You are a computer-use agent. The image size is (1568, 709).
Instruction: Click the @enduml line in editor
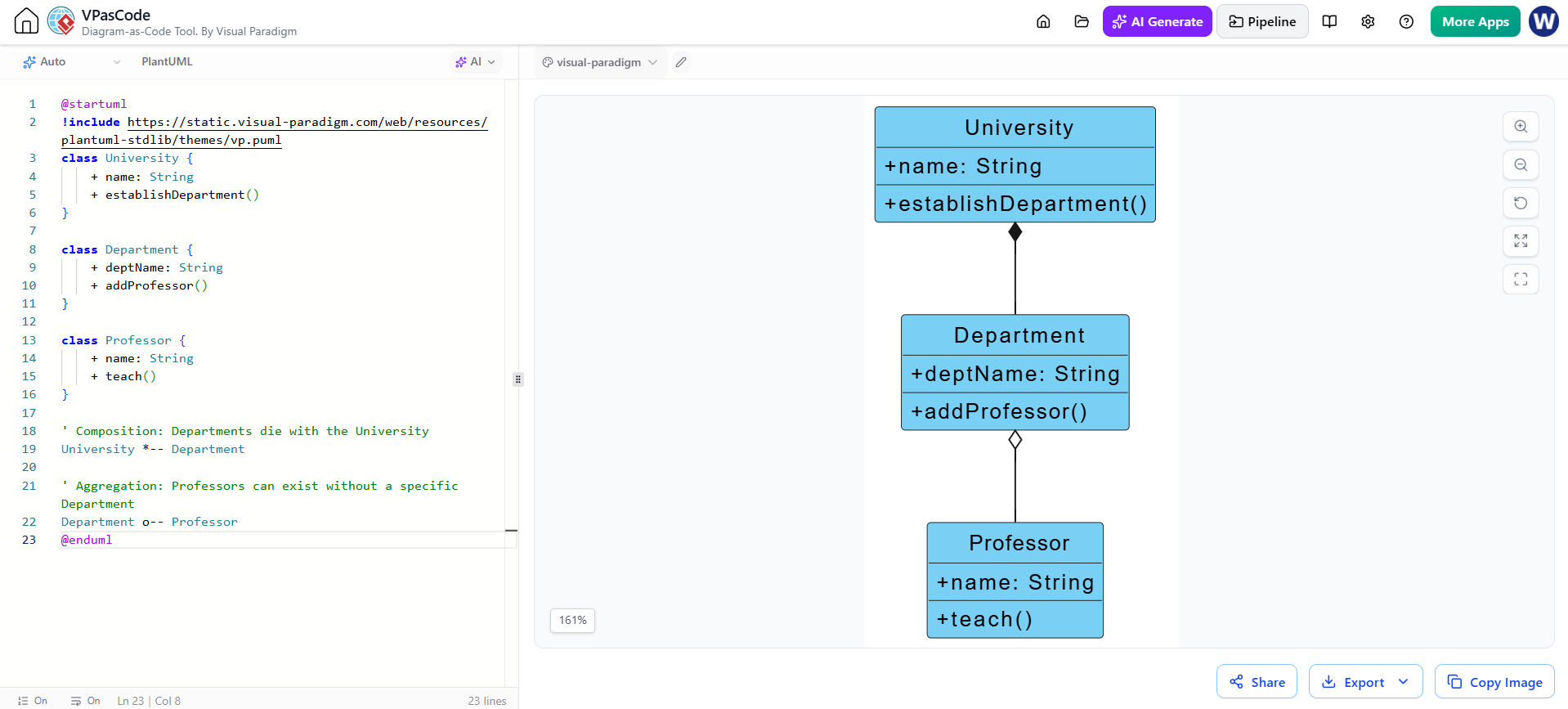pos(87,540)
